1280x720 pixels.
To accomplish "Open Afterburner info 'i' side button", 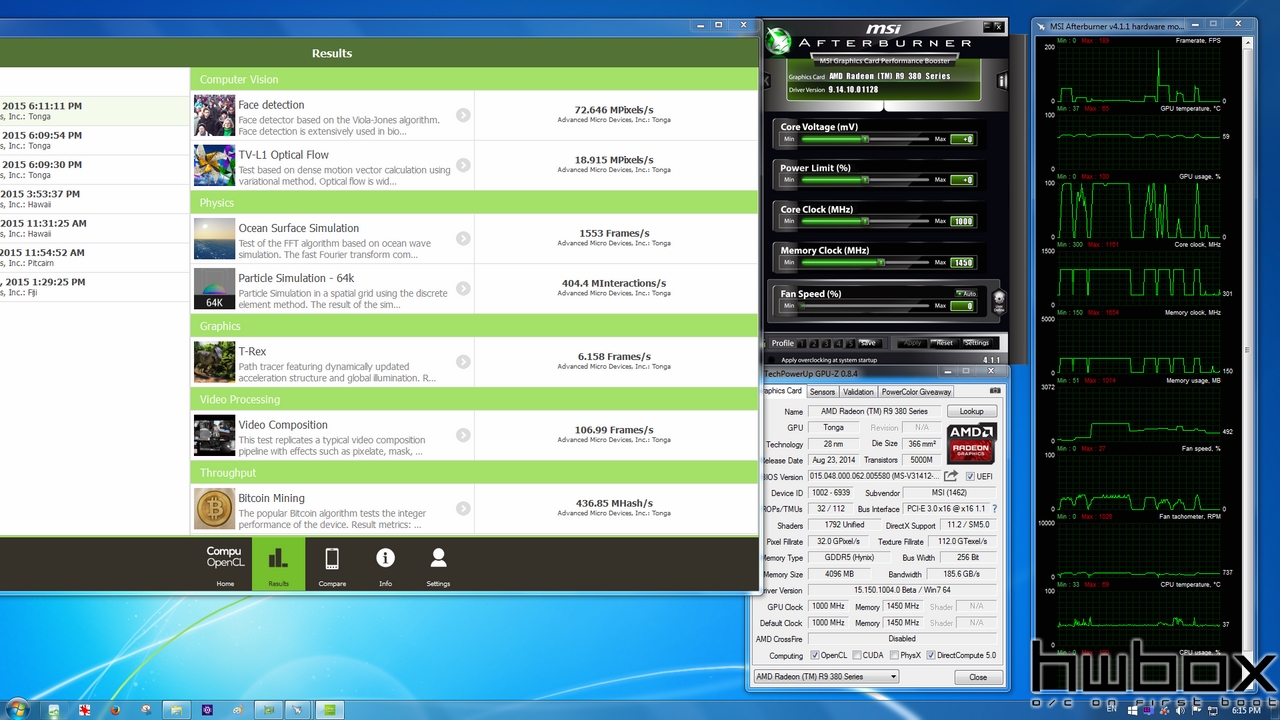I will tap(1002, 80).
